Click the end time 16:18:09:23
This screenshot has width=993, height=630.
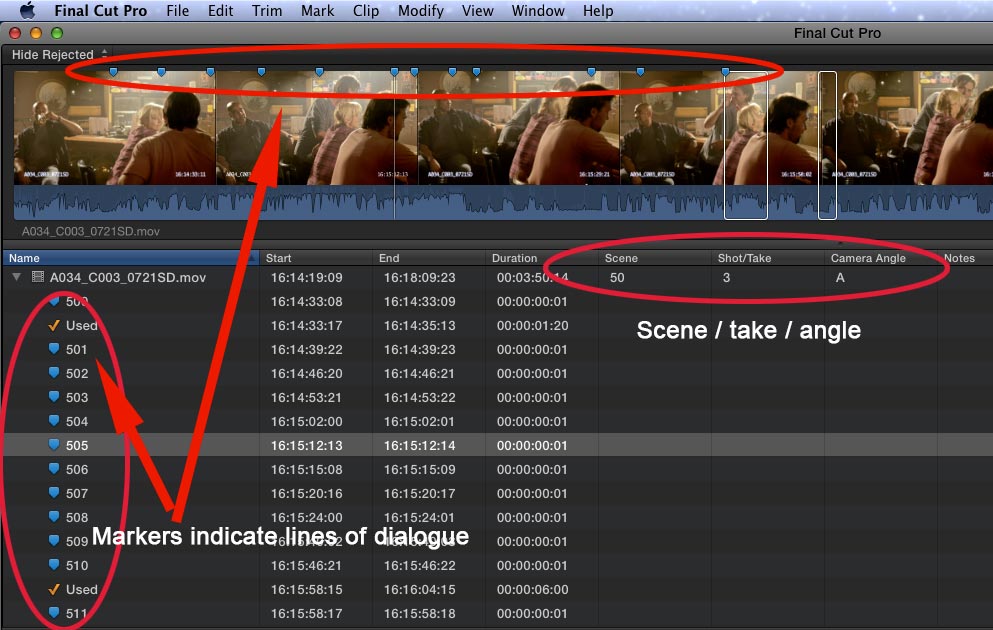pyautogui.click(x=419, y=277)
